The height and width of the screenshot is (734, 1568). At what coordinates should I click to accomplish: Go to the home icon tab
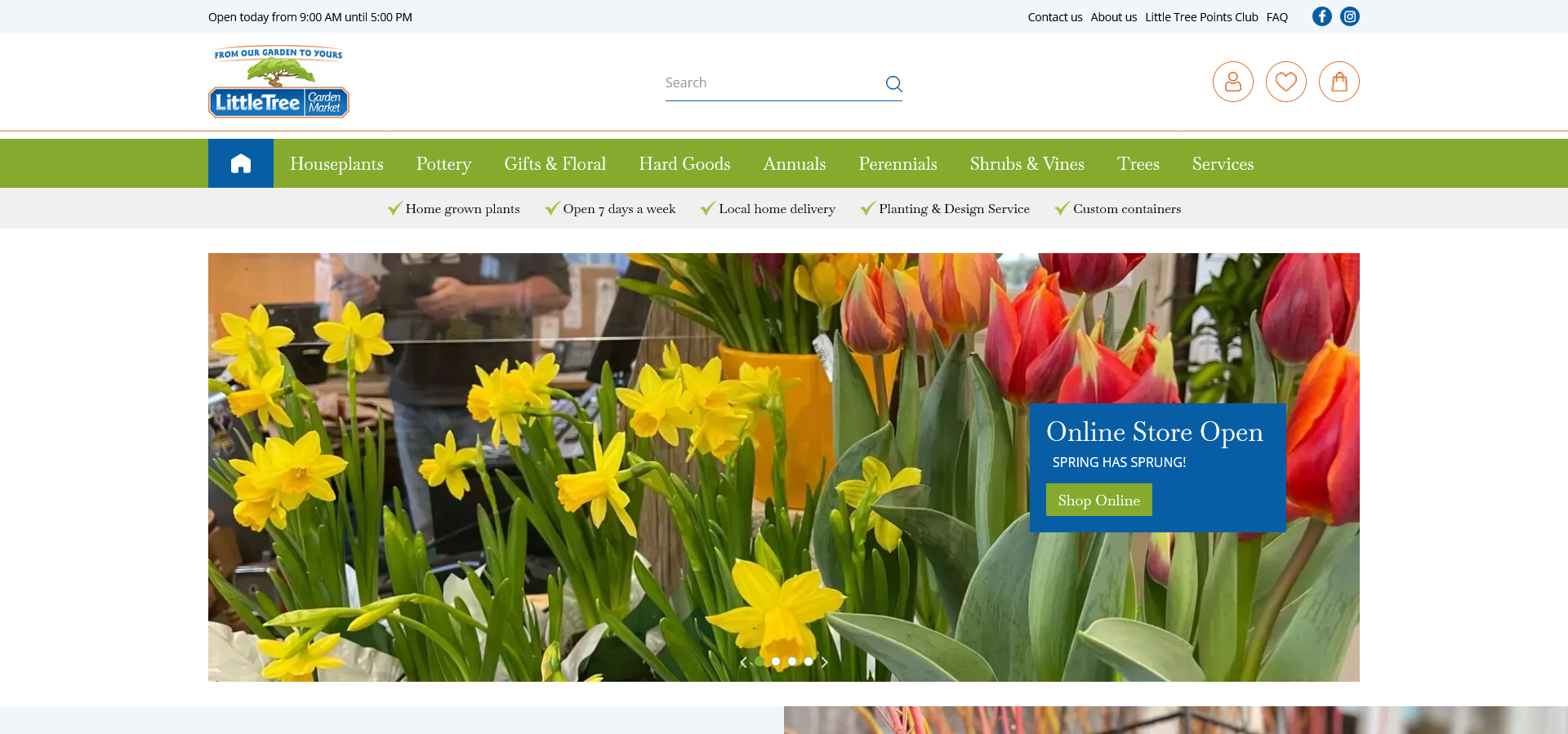[x=241, y=163]
